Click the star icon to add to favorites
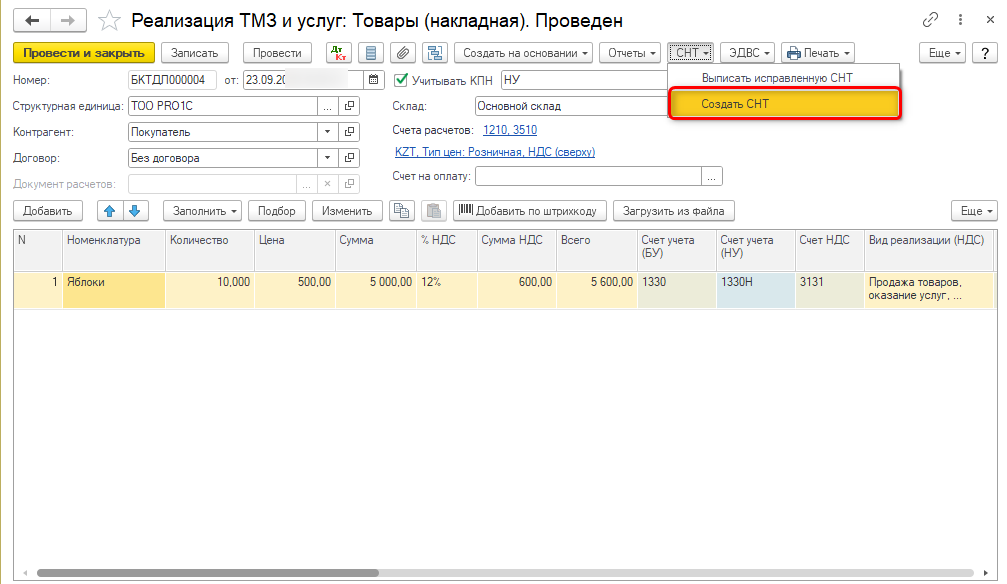The width and height of the screenshot is (1007, 584). tap(110, 21)
